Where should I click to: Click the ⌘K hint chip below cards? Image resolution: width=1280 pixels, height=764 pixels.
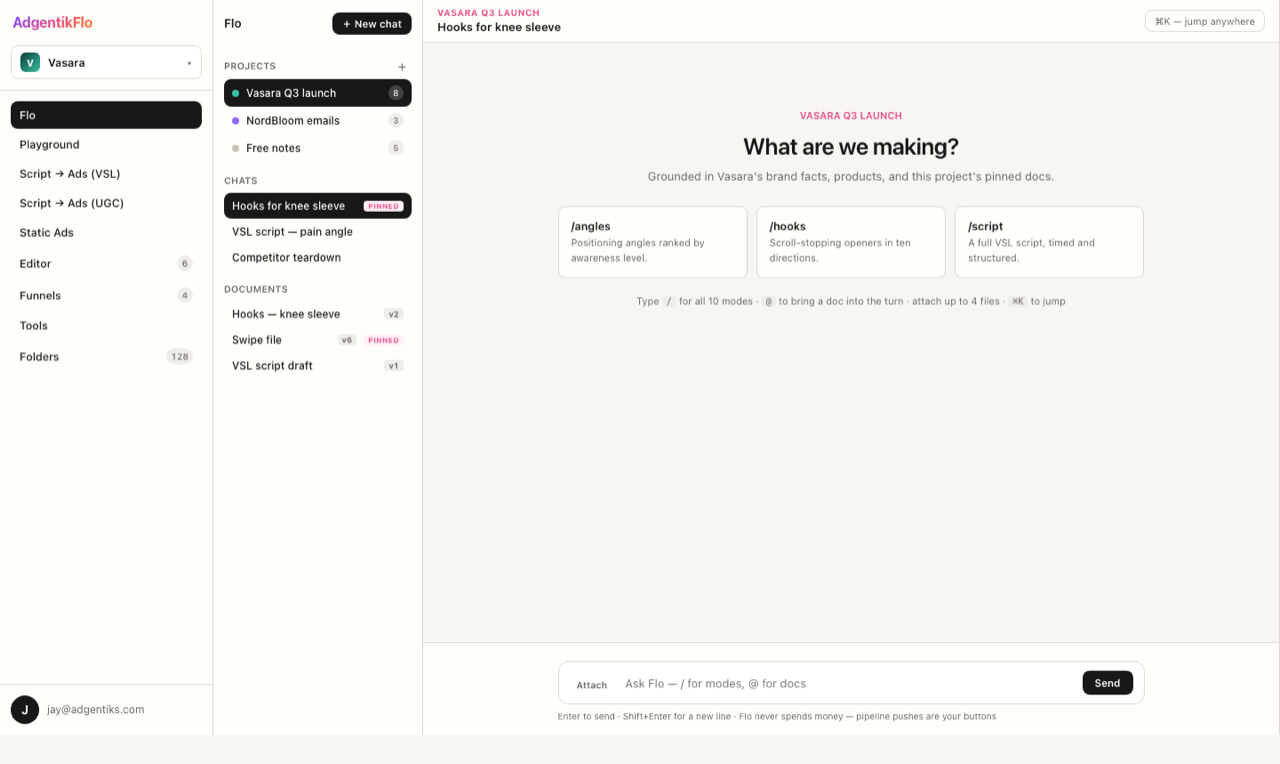1017,301
